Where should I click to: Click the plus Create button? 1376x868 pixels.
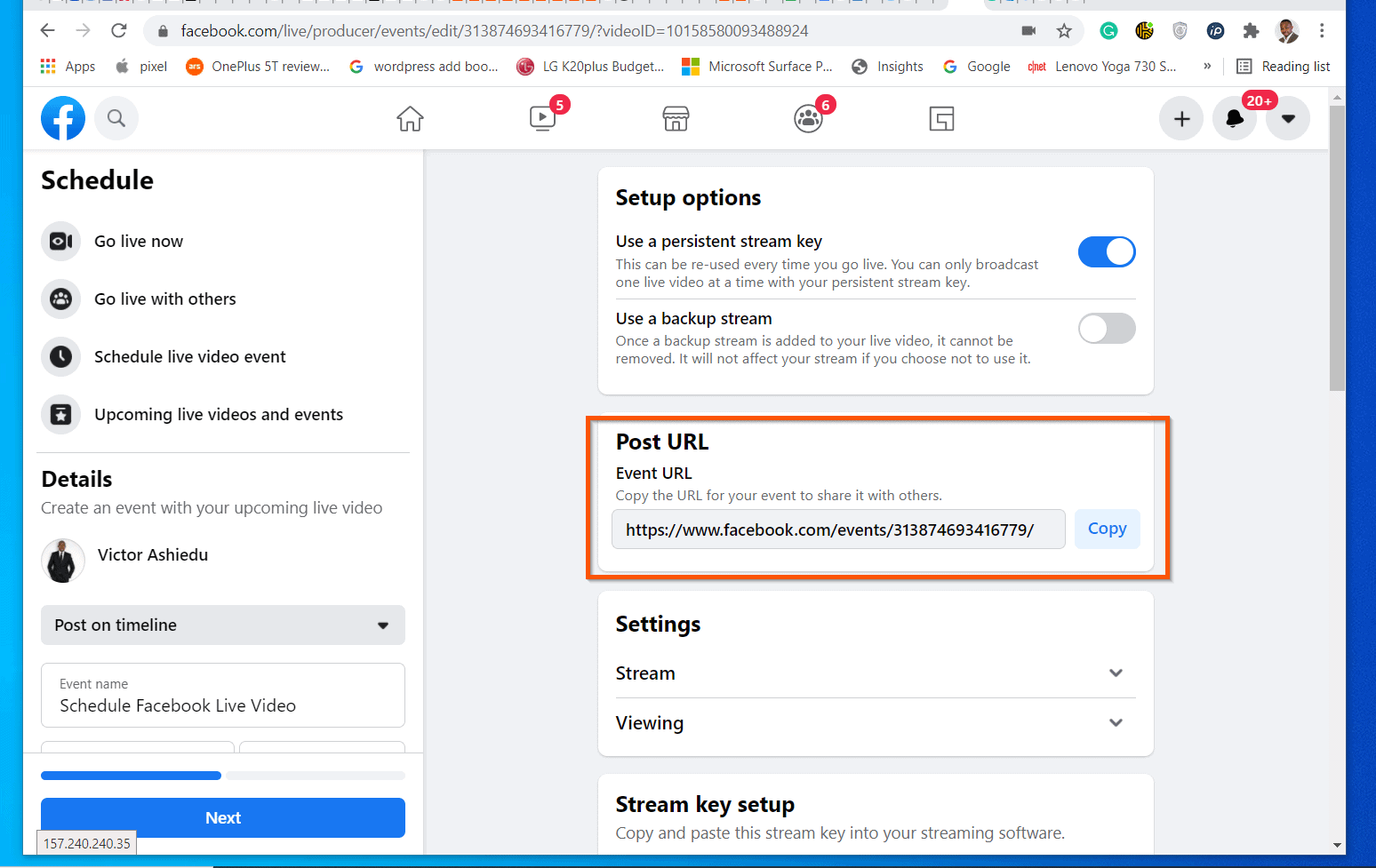[x=1181, y=119]
